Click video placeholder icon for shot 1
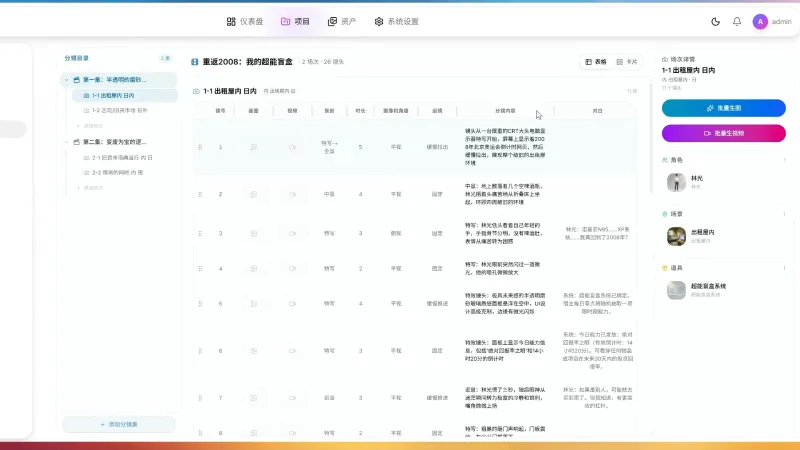 [x=292, y=147]
